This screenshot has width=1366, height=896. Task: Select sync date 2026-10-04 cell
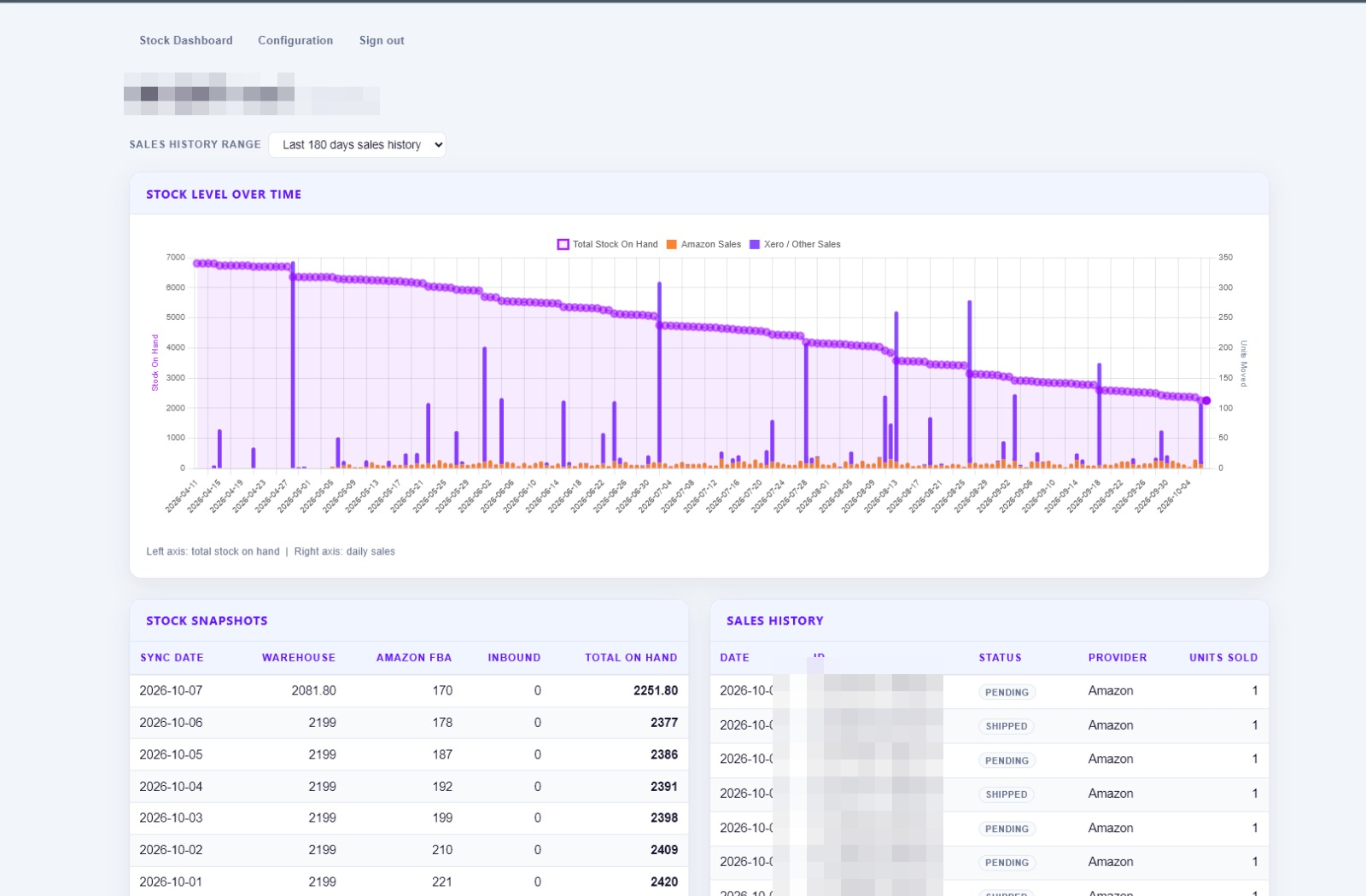click(171, 787)
